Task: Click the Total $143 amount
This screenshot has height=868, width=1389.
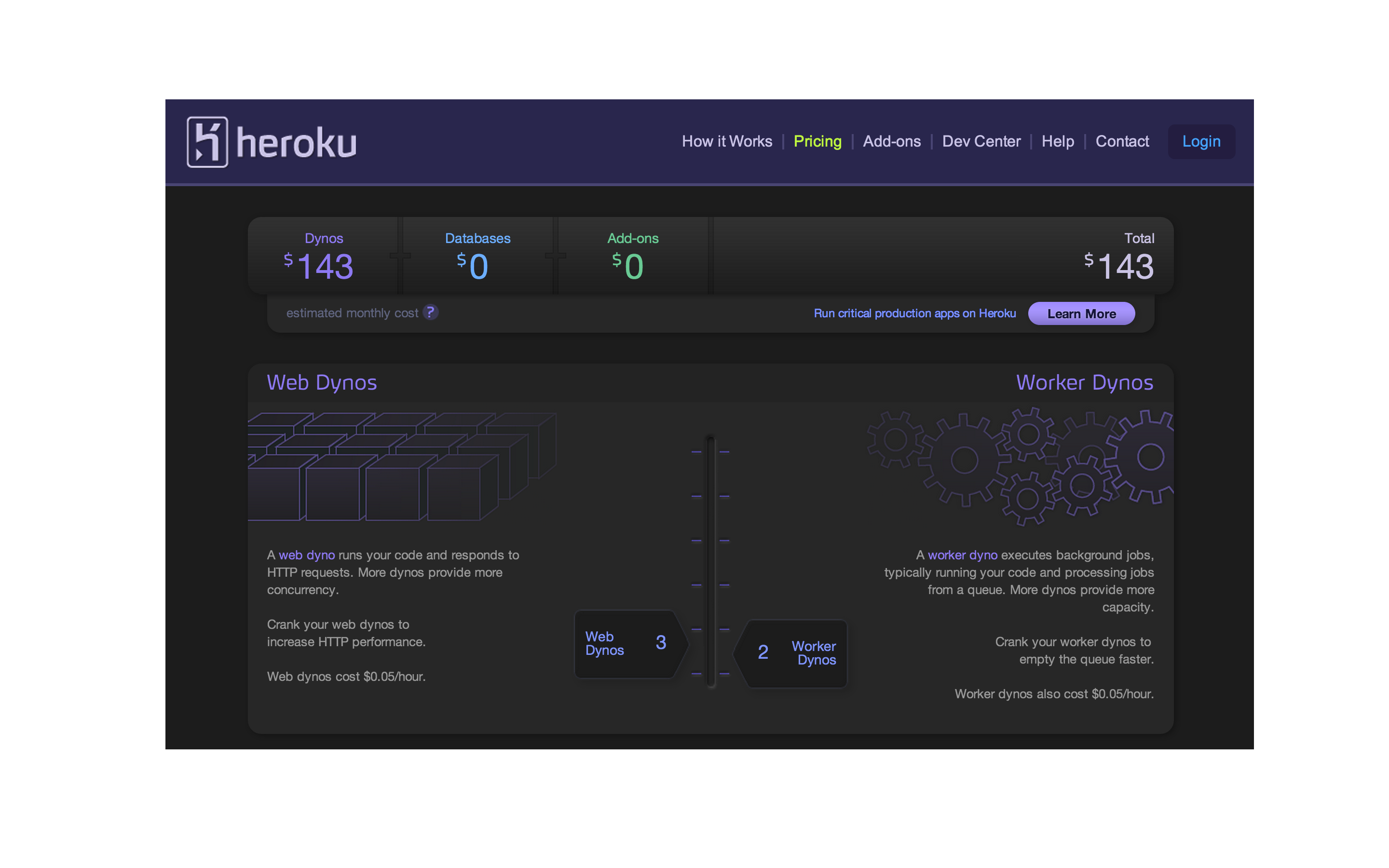Action: 1118,266
